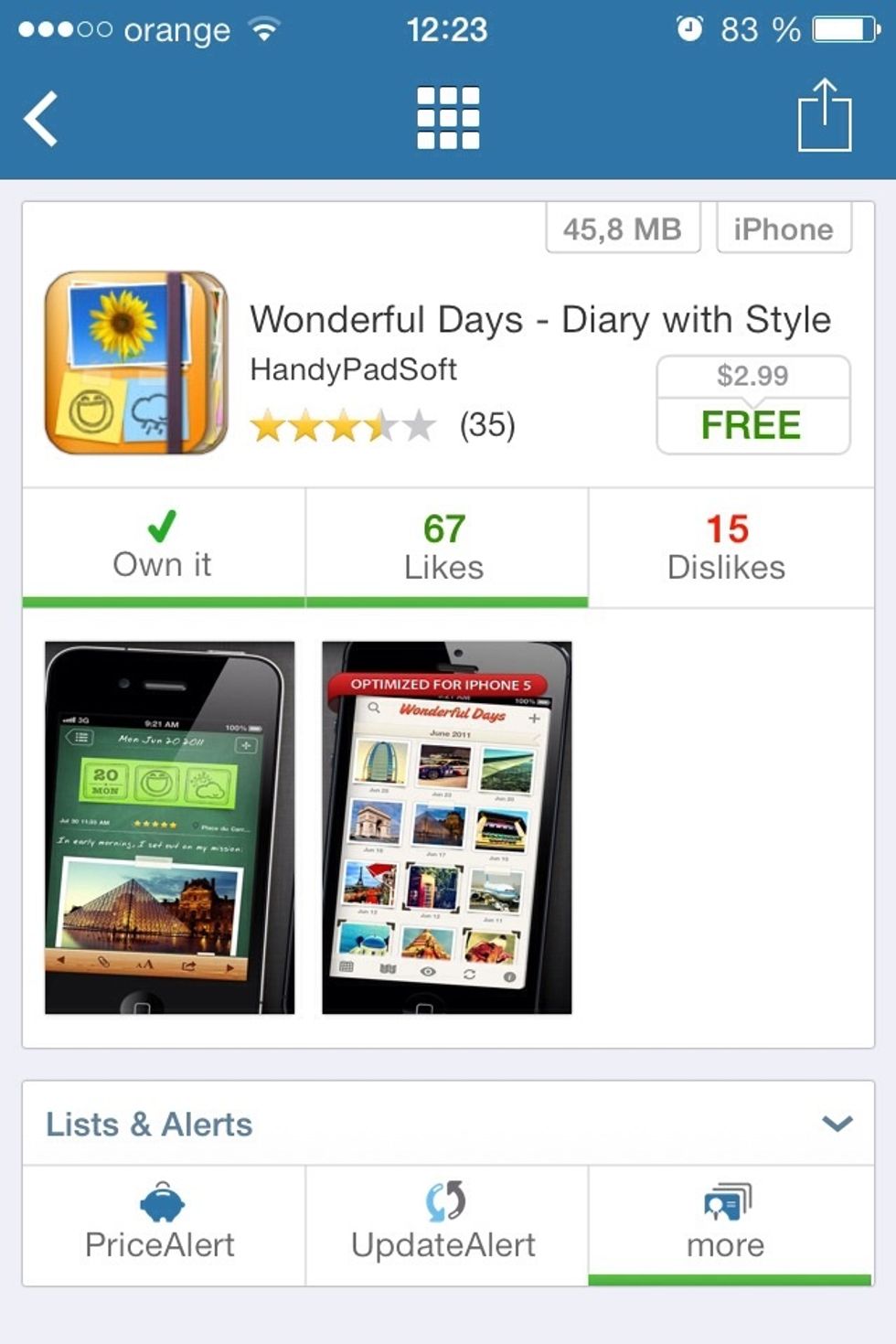The height and width of the screenshot is (1344, 896).
Task: Open the Wonderful Days app icon
Action: (x=136, y=363)
